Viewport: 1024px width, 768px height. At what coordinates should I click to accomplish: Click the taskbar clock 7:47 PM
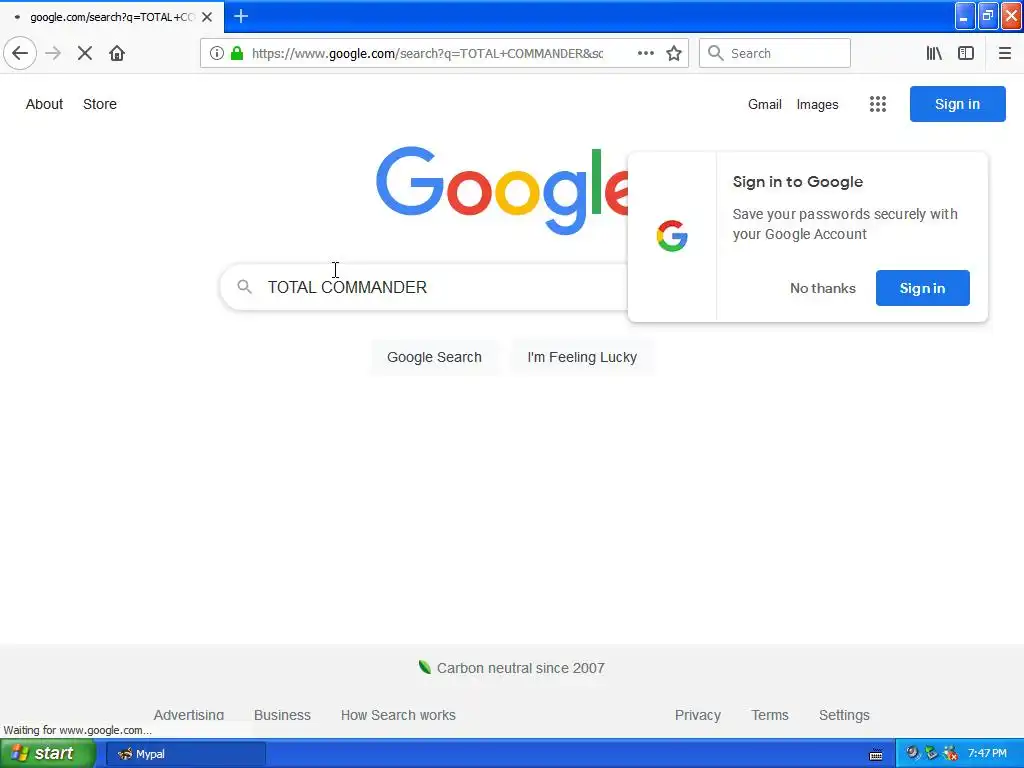[x=987, y=754]
